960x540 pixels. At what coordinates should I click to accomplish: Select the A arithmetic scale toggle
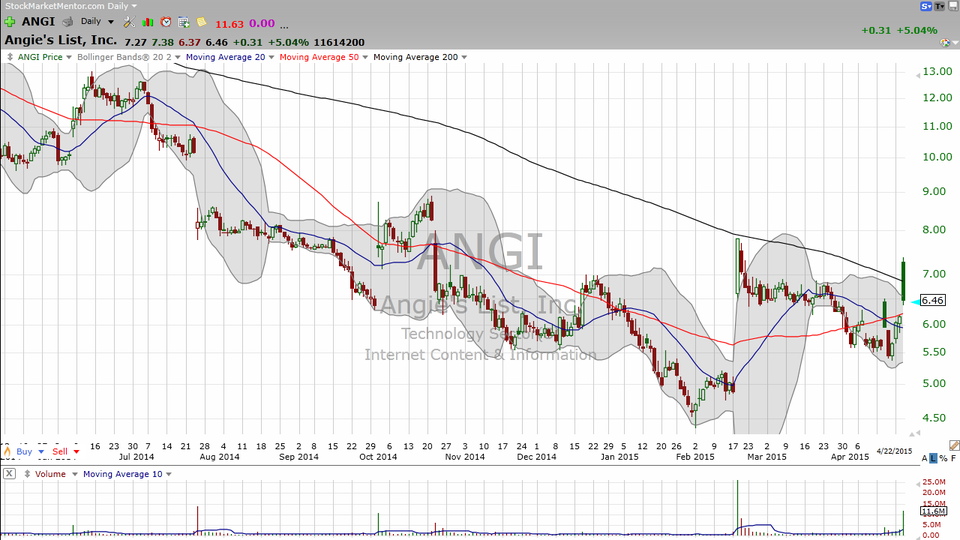click(924, 458)
